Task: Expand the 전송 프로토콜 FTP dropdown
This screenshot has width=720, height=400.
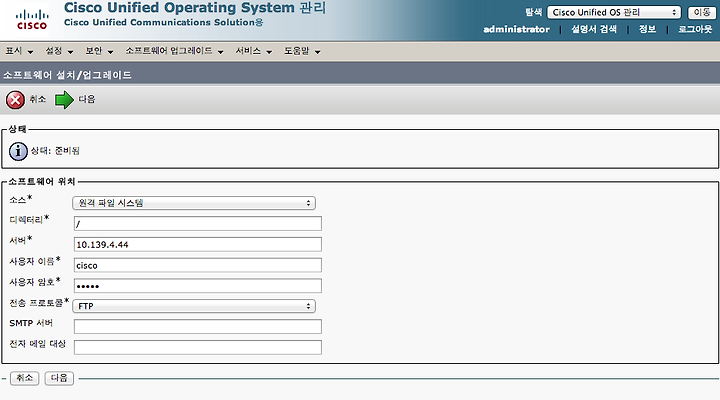Action: click(x=194, y=306)
